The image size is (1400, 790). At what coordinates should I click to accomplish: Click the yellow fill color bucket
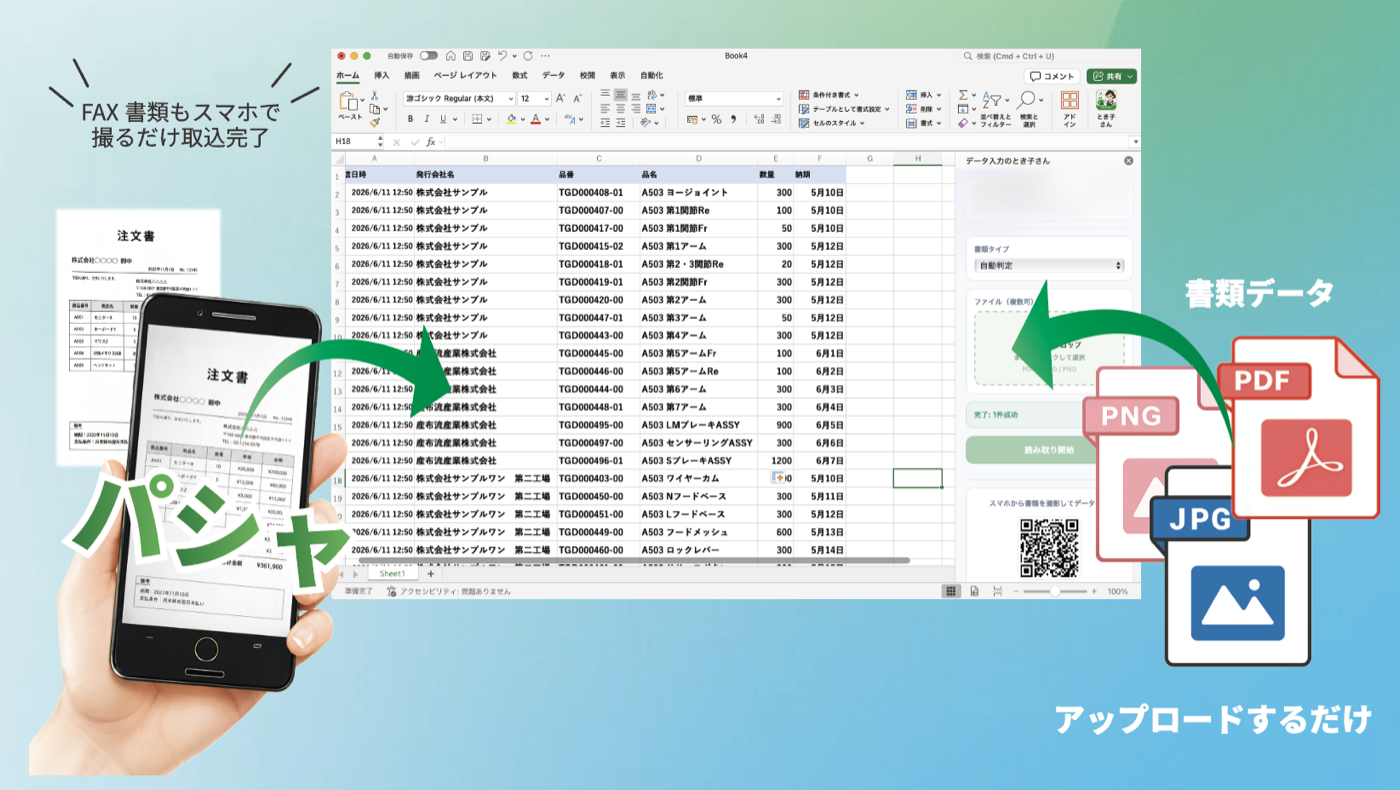click(511, 119)
